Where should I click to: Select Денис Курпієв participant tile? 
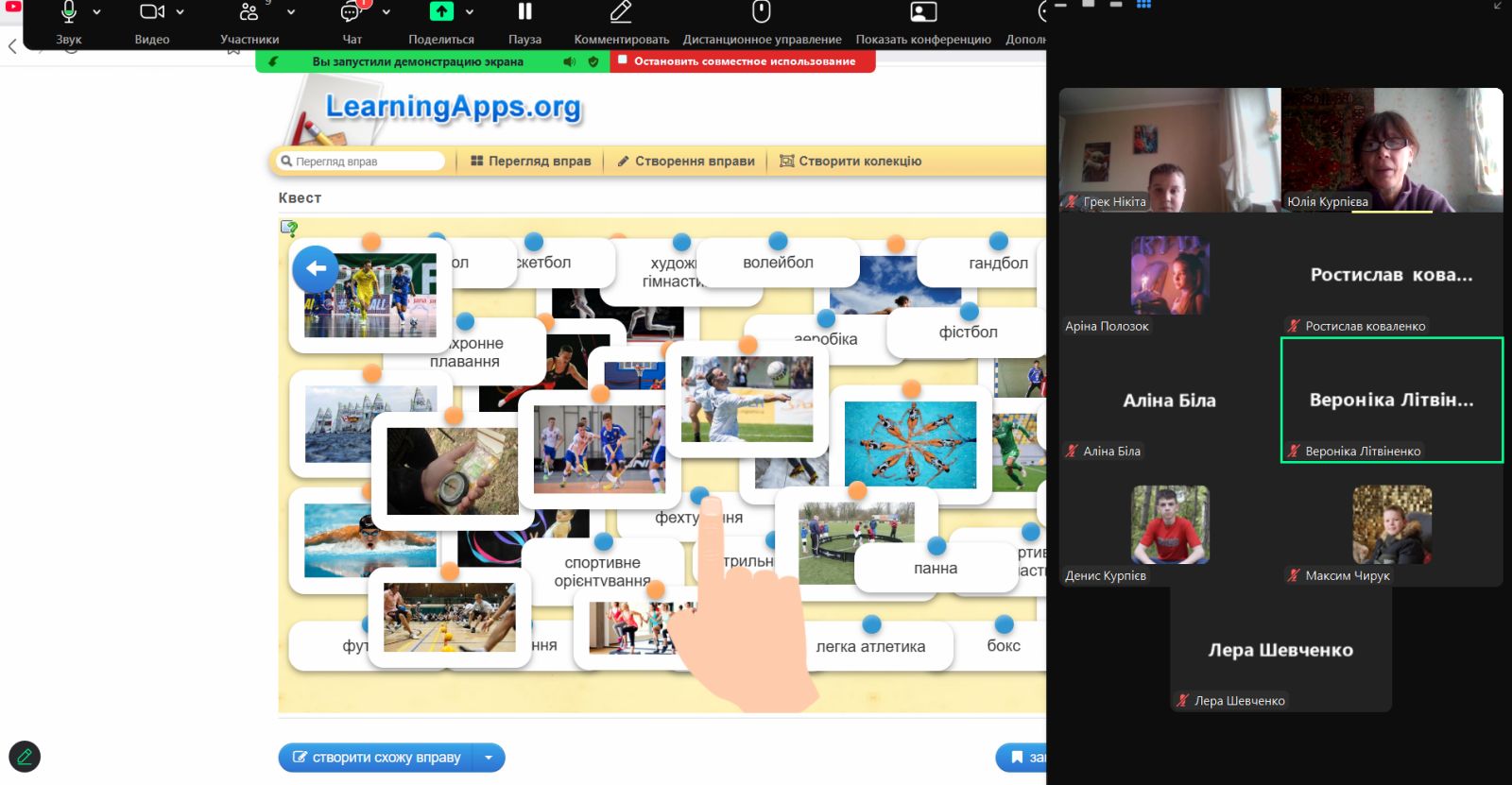(1170, 524)
